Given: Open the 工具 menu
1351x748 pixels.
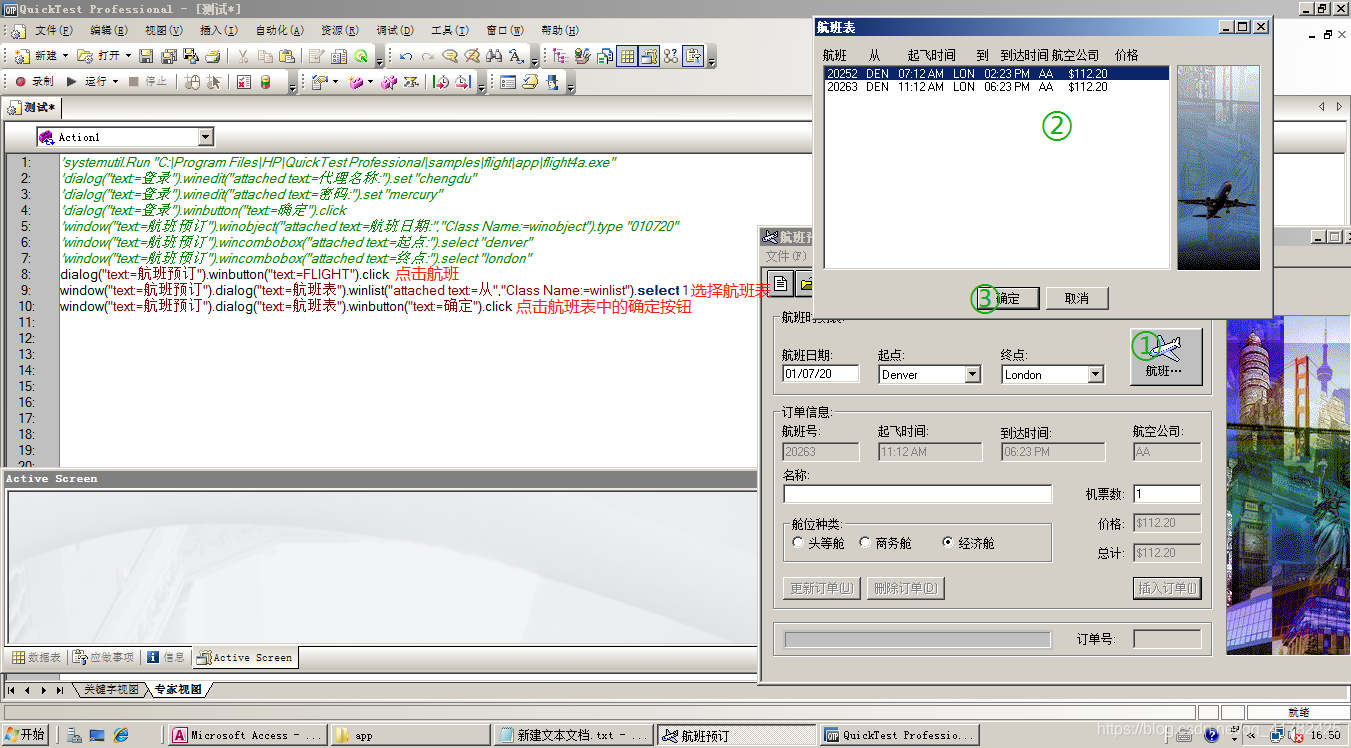Looking at the screenshot, I should pyautogui.click(x=450, y=31).
